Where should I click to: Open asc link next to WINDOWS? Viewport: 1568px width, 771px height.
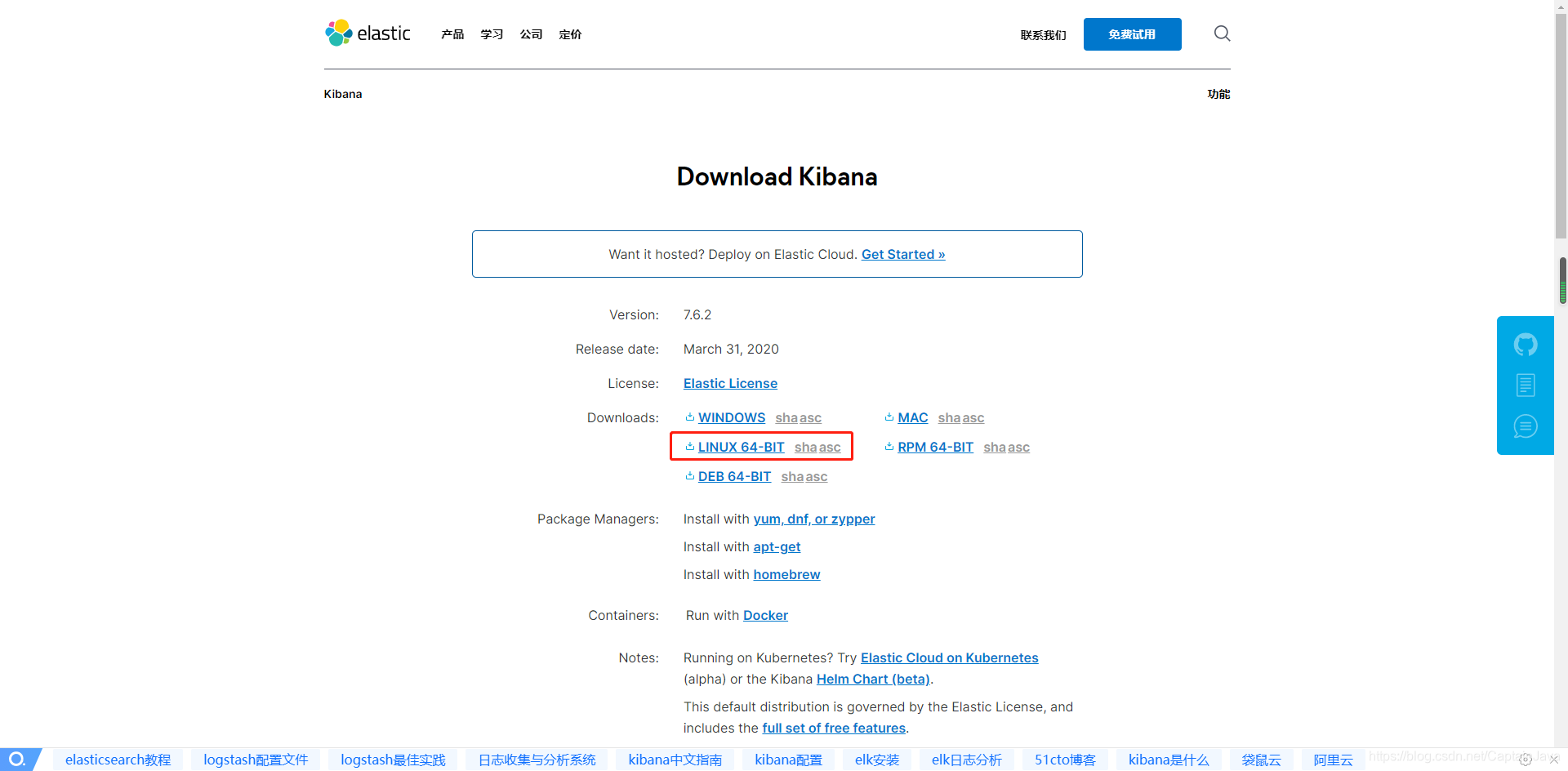pos(810,417)
